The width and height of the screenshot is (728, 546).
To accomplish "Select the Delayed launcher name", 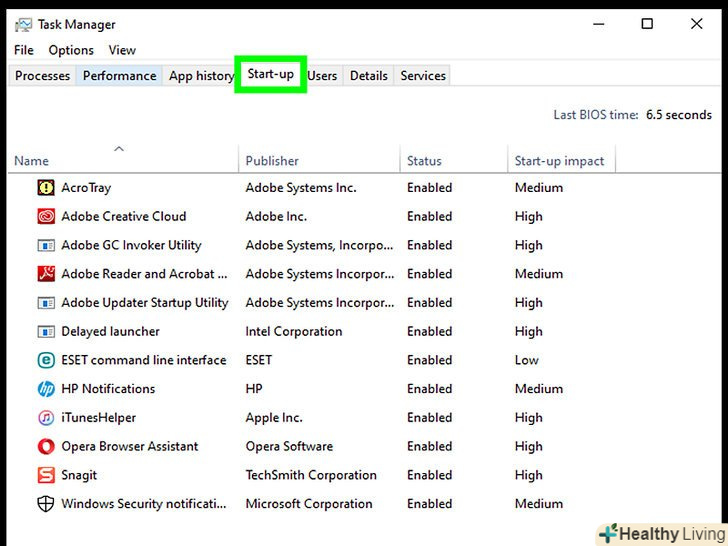I will click(110, 332).
